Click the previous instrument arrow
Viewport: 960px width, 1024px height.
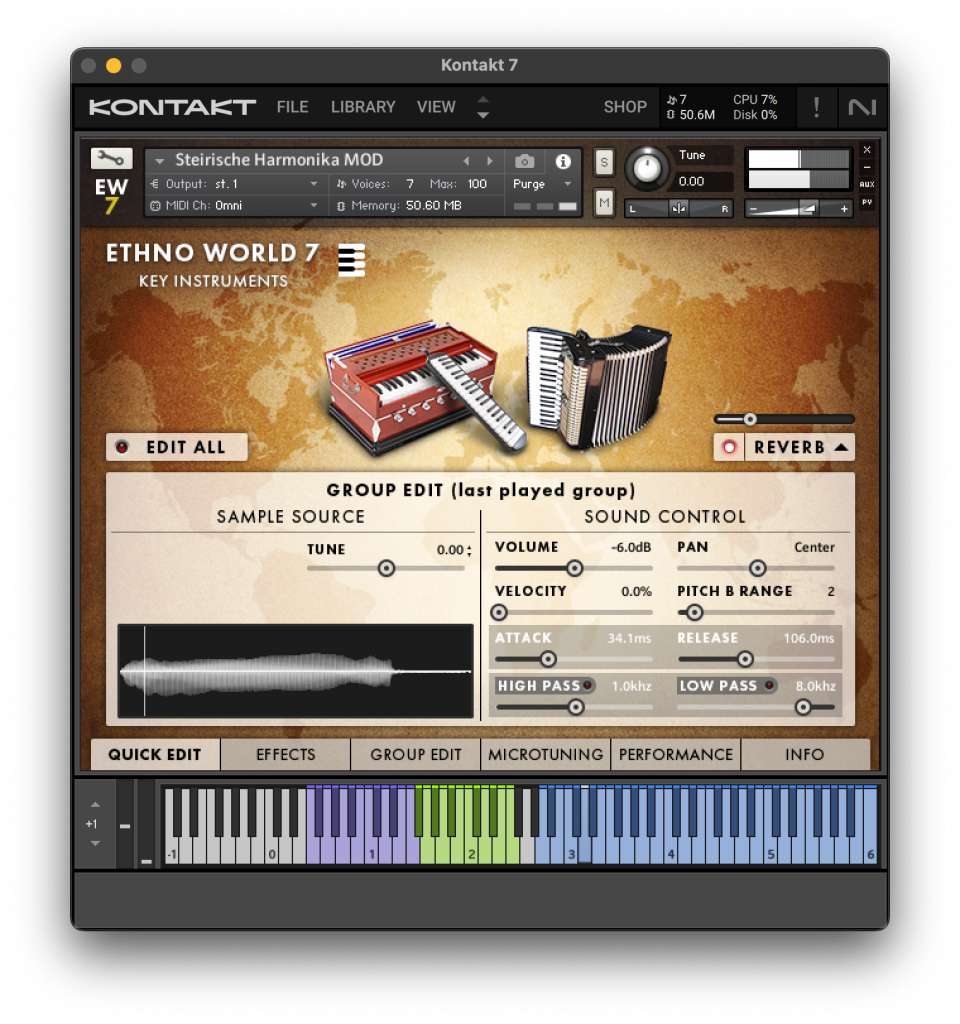pos(466,161)
